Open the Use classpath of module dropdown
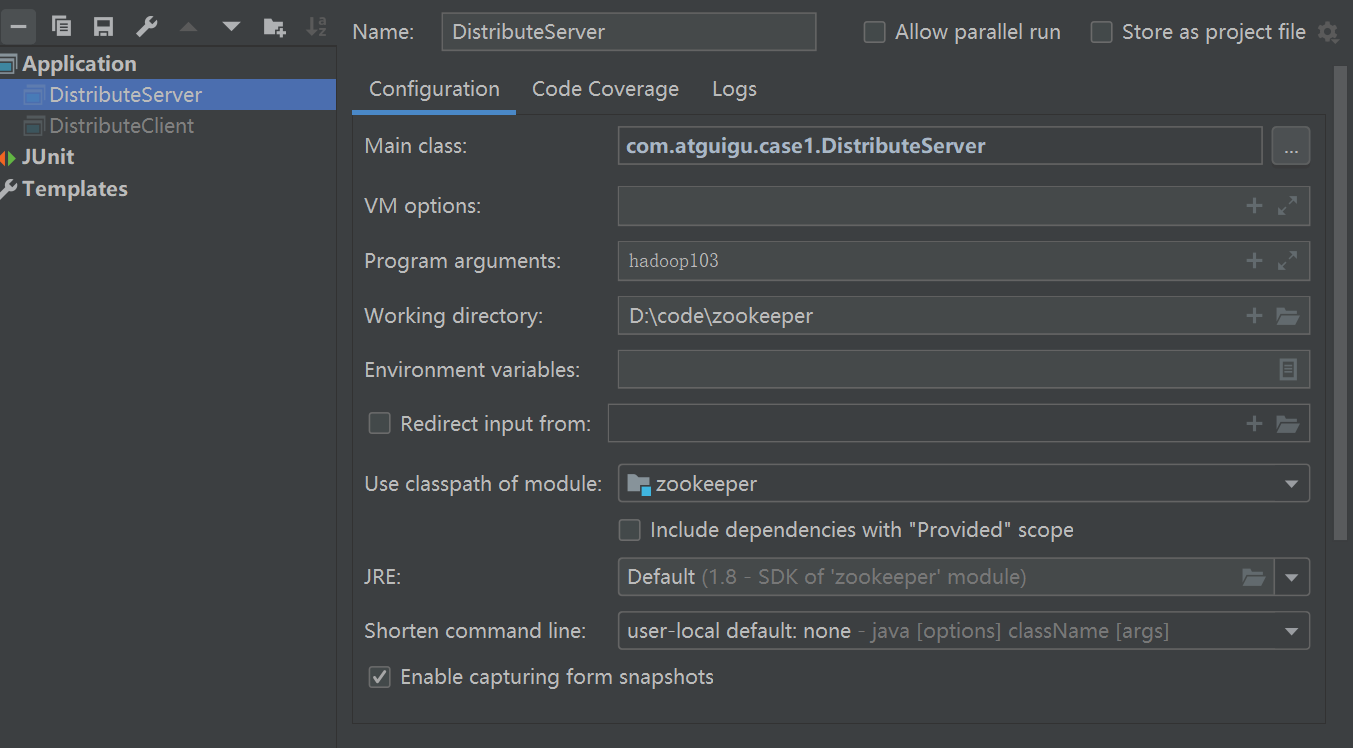This screenshot has width=1353, height=748. click(964, 484)
